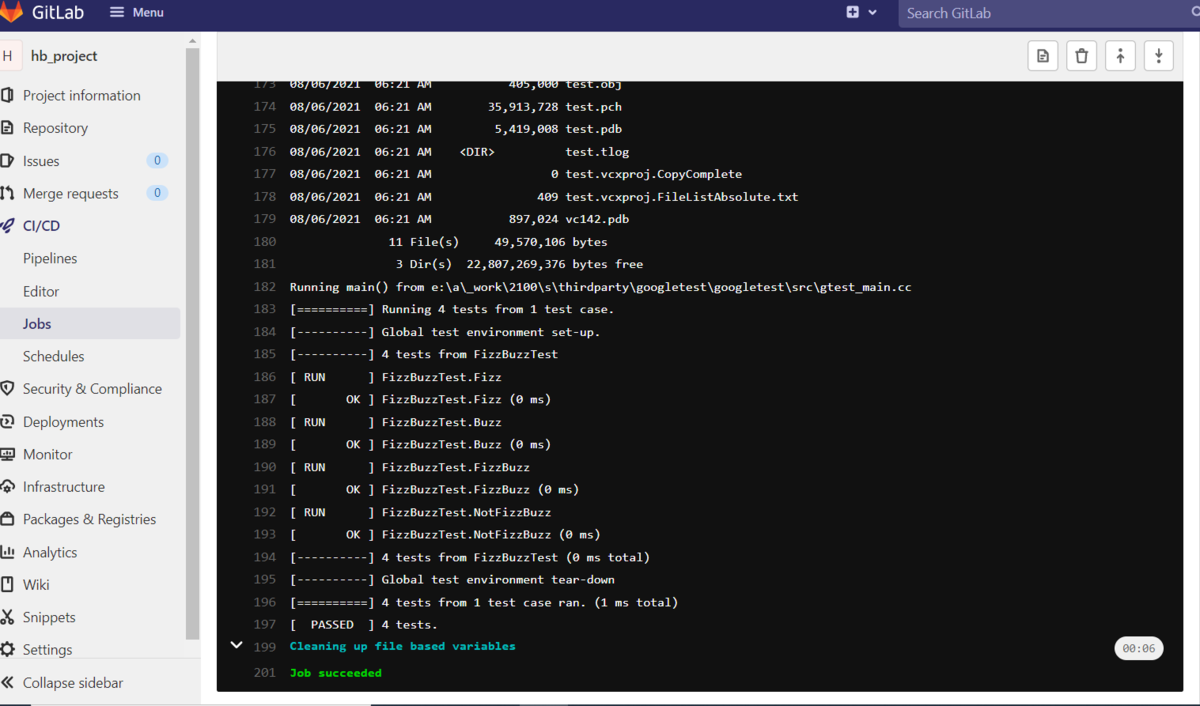Viewport: 1200px width, 706px height.
Task: Open the Analytics section
Action: click(50, 552)
